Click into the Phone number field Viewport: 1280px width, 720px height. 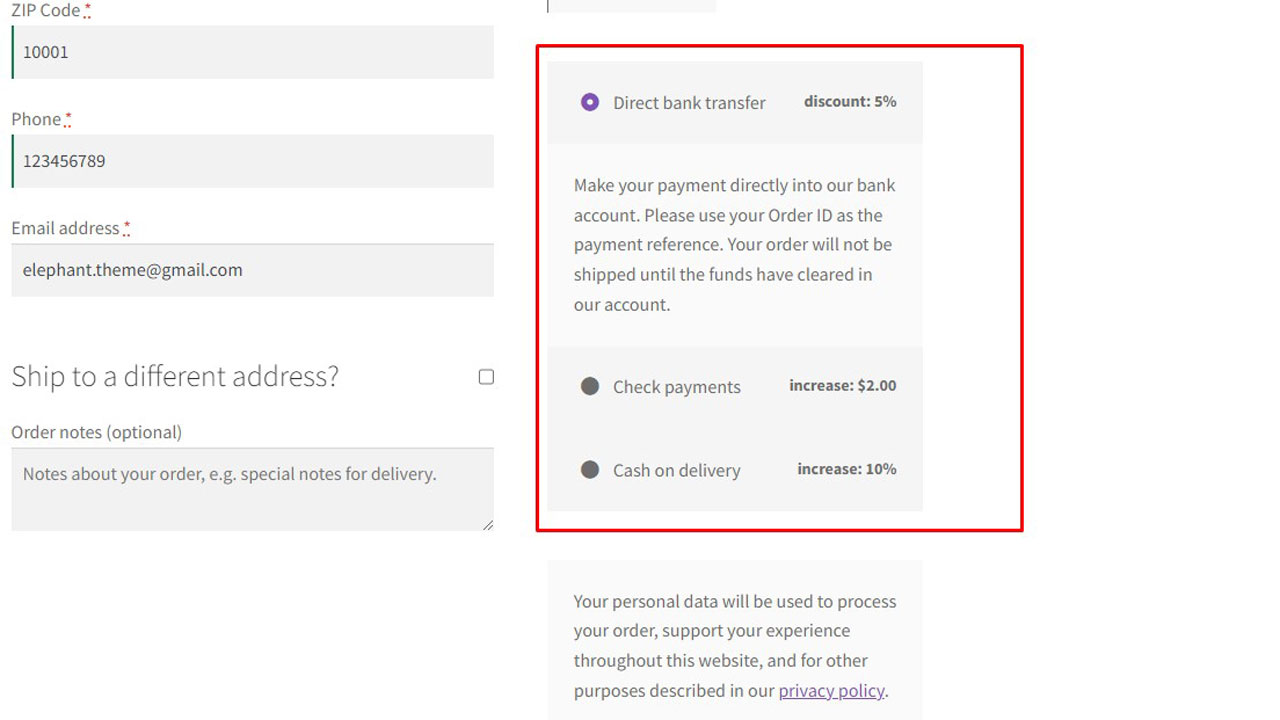click(253, 161)
